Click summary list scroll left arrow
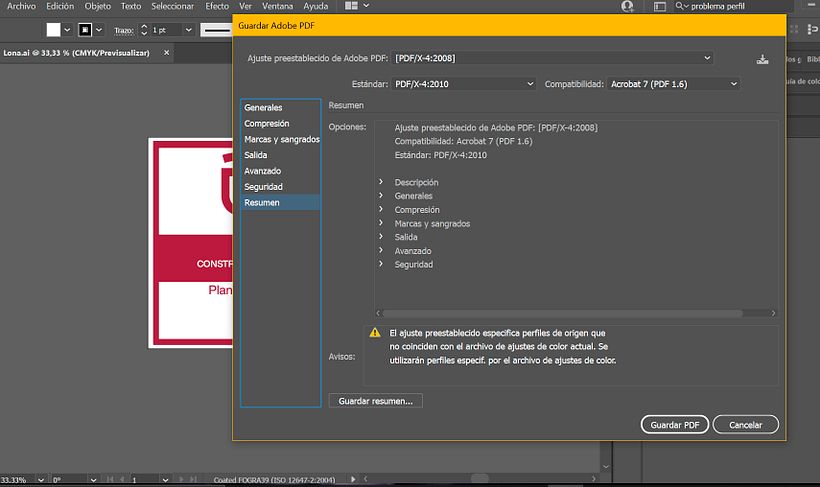 (x=378, y=313)
